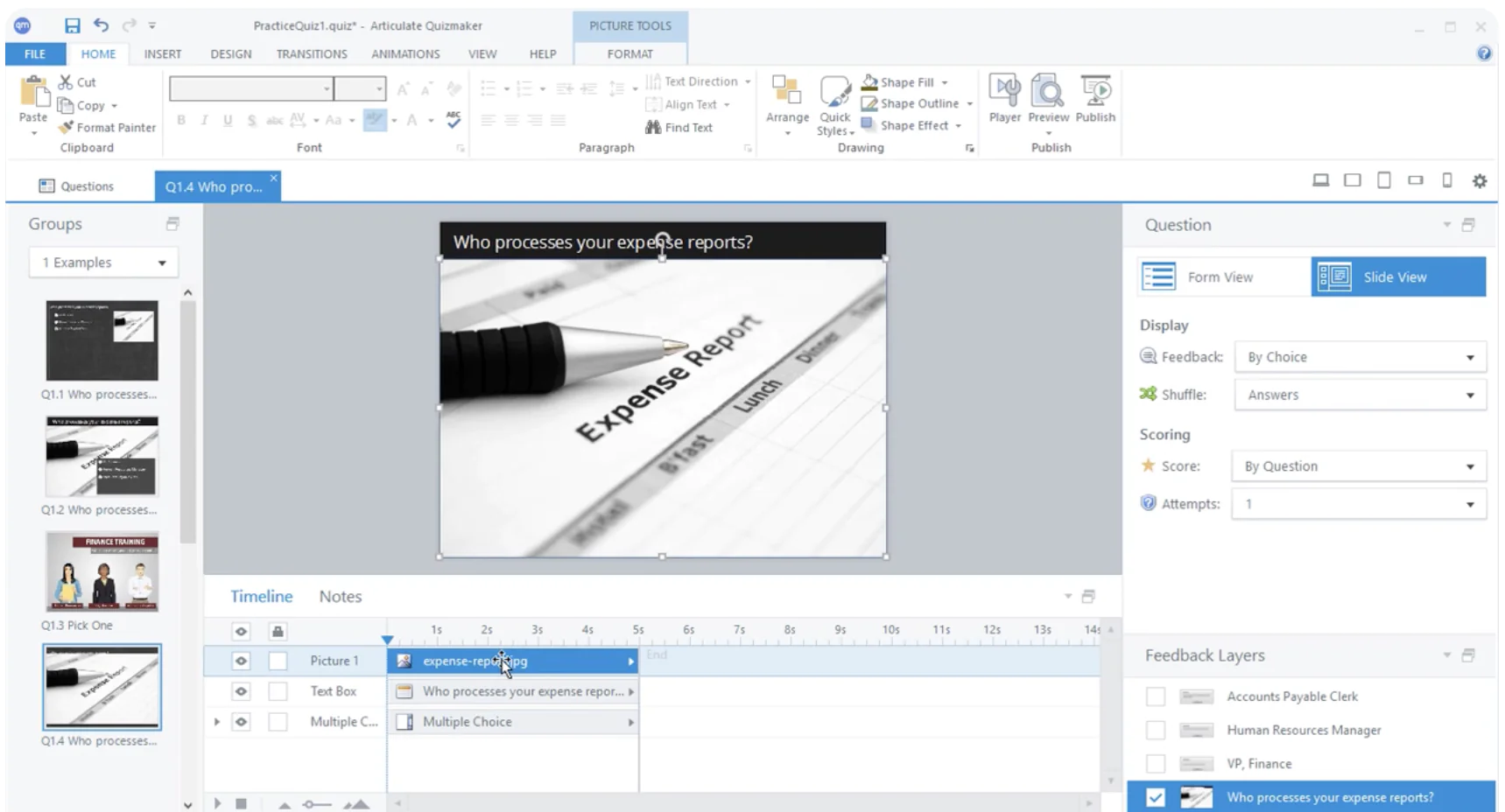
Task: Undock the Groups panel
Action: pos(172,224)
